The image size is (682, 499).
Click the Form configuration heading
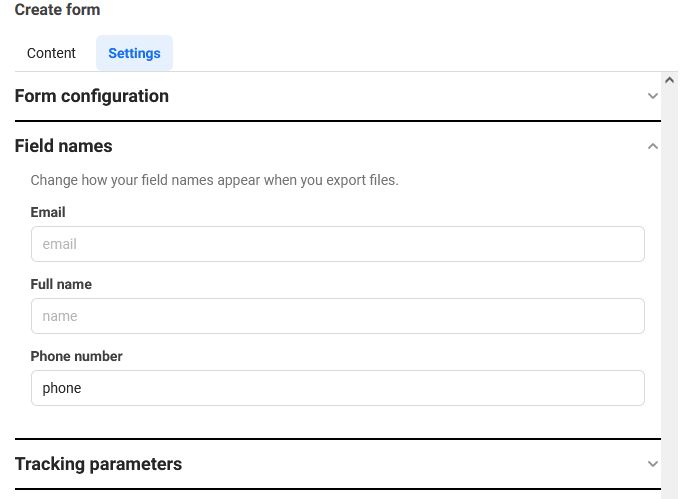[92, 96]
